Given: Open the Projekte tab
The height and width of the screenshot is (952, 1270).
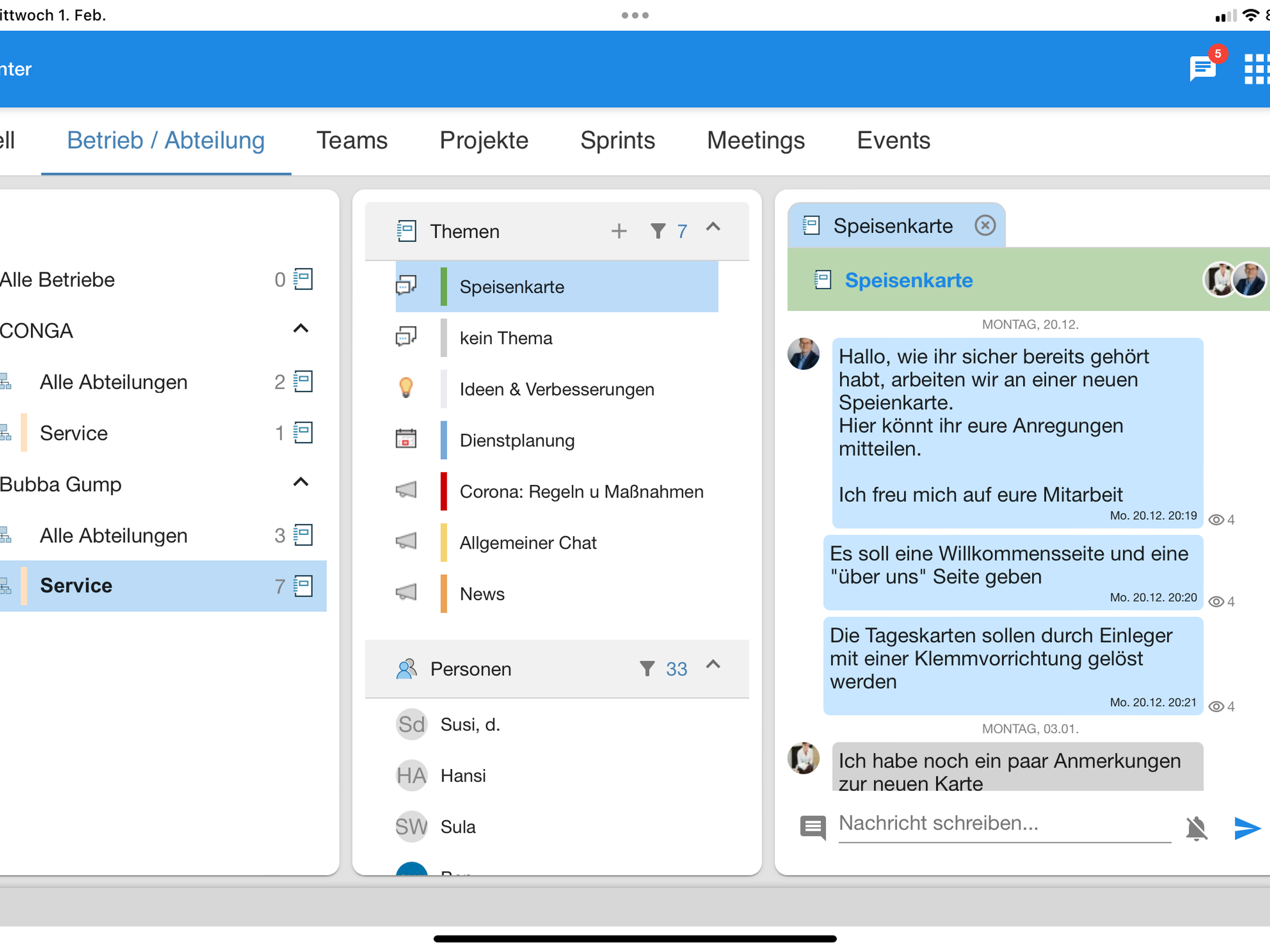Looking at the screenshot, I should [x=484, y=141].
